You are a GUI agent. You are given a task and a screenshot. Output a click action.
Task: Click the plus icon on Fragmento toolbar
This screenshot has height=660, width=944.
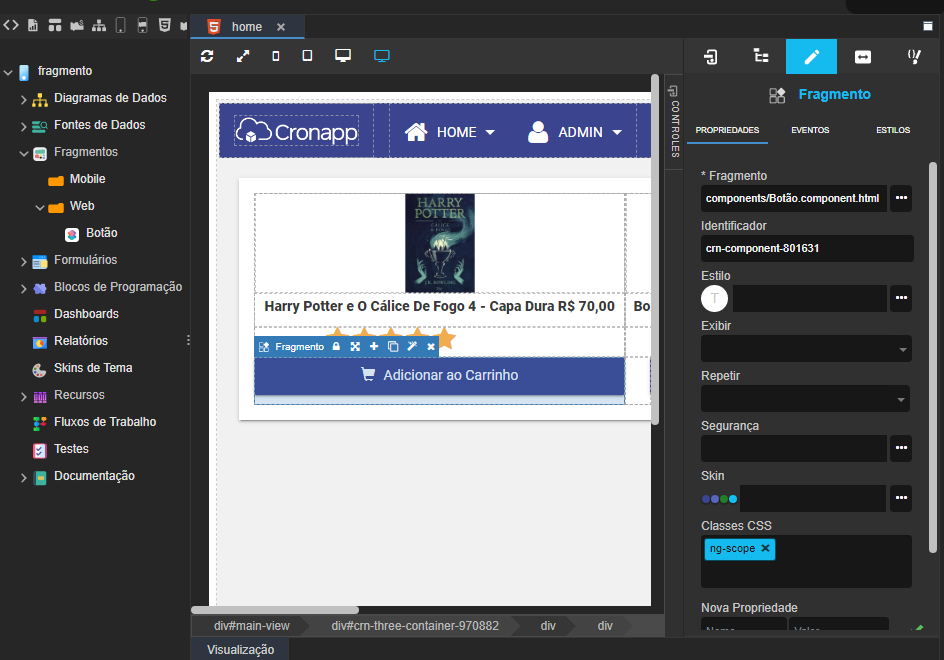pos(374,346)
